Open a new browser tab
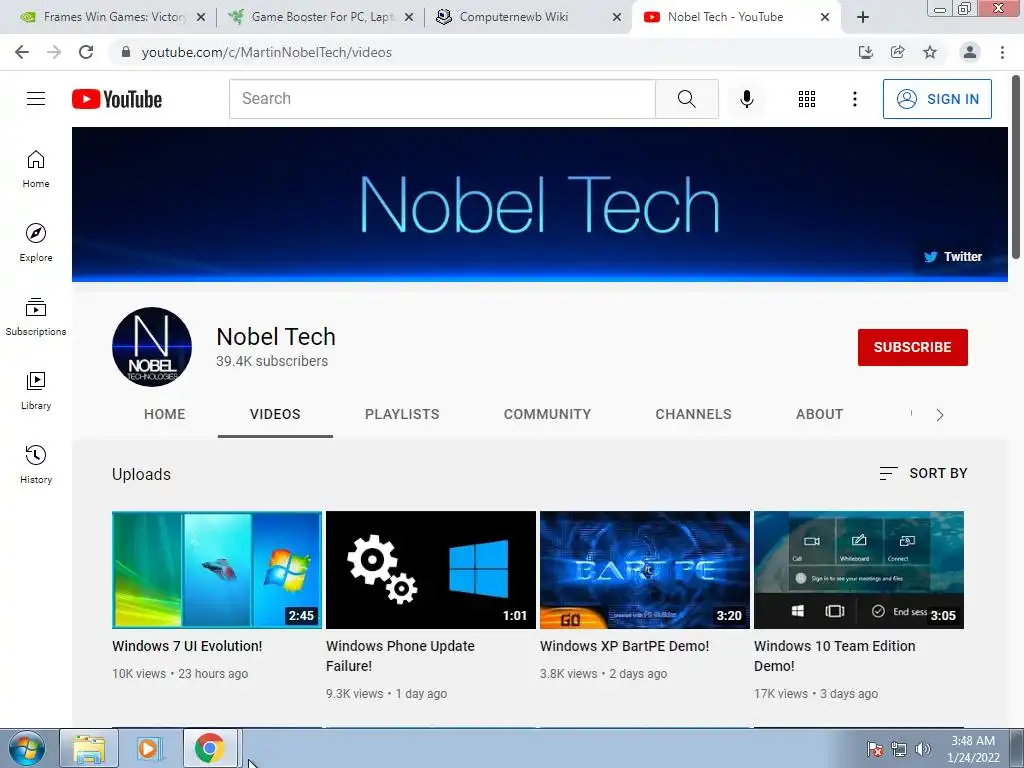Screen dimensions: 1024x768 click(863, 17)
